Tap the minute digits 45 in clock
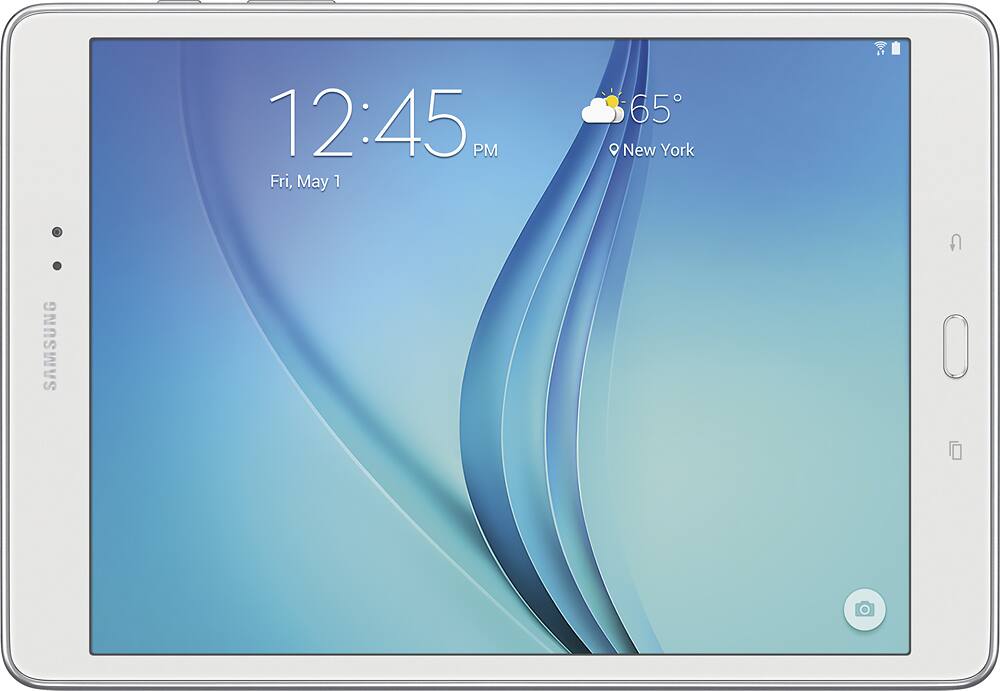Viewport: 1000px width, 691px height. (418, 124)
